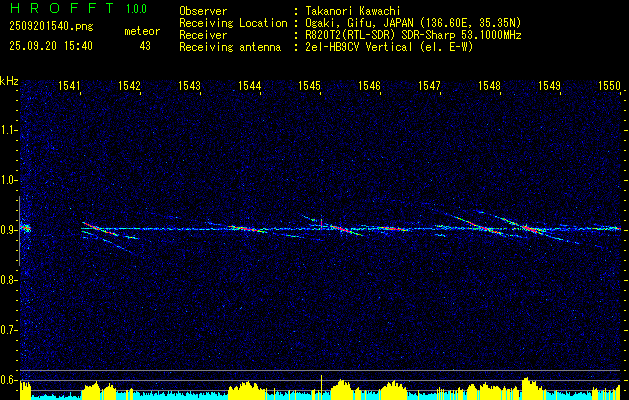This screenshot has height=400, width=629.
Task: Click the Receiver label
Action: pyautogui.click(x=203, y=35)
